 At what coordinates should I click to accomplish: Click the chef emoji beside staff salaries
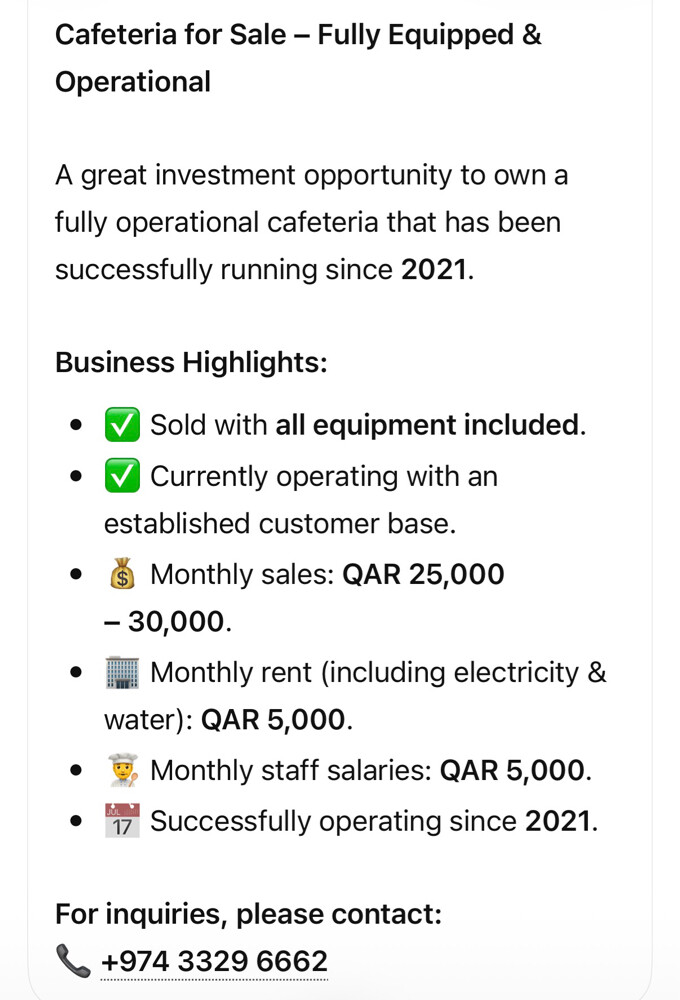click(122, 770)
